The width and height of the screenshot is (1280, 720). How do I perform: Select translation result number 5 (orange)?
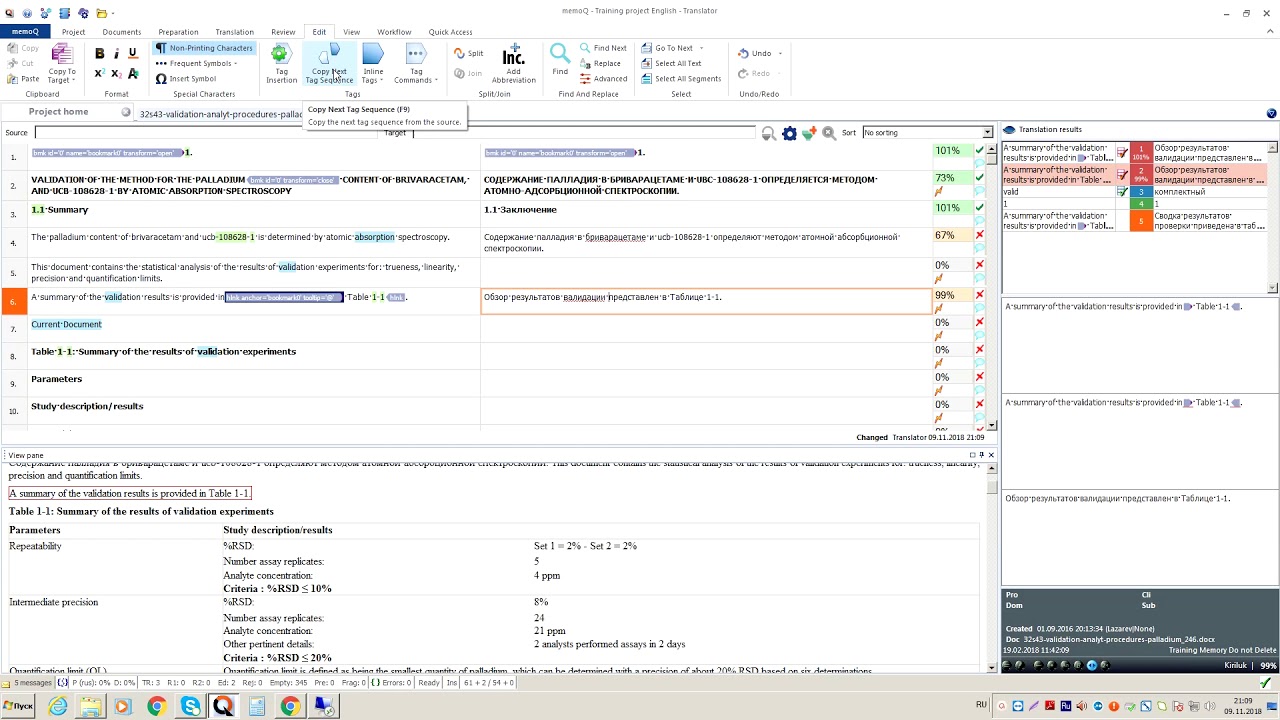(x=1141, y=221)
